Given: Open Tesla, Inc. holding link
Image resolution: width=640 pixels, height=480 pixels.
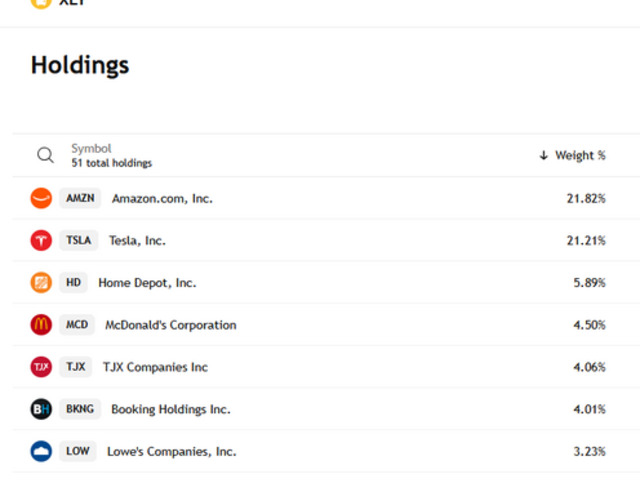Looking at the screenshot, I should click(137, 240).
